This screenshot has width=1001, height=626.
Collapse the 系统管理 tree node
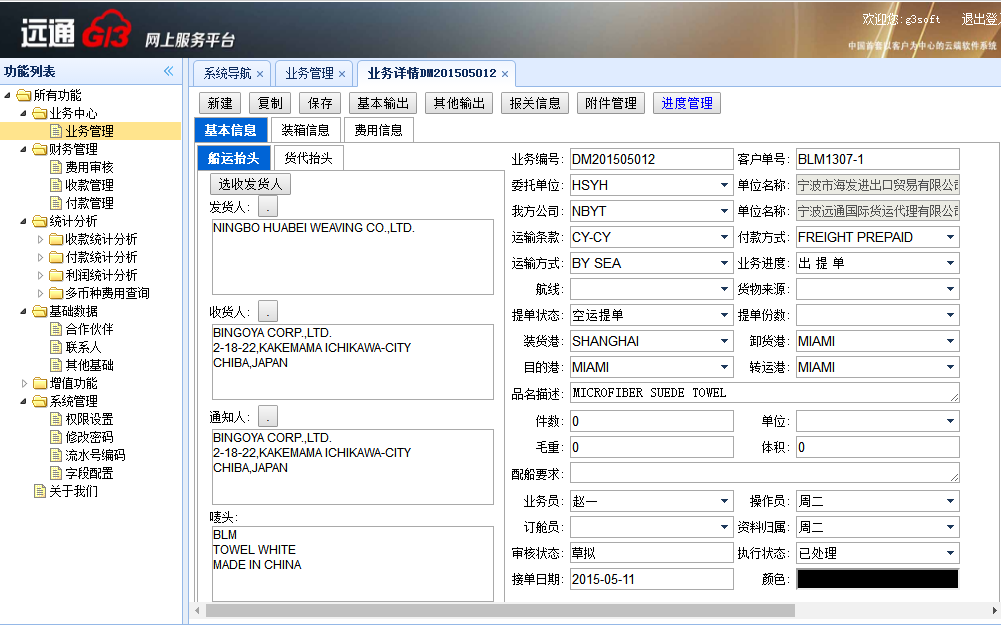point(24,401)
